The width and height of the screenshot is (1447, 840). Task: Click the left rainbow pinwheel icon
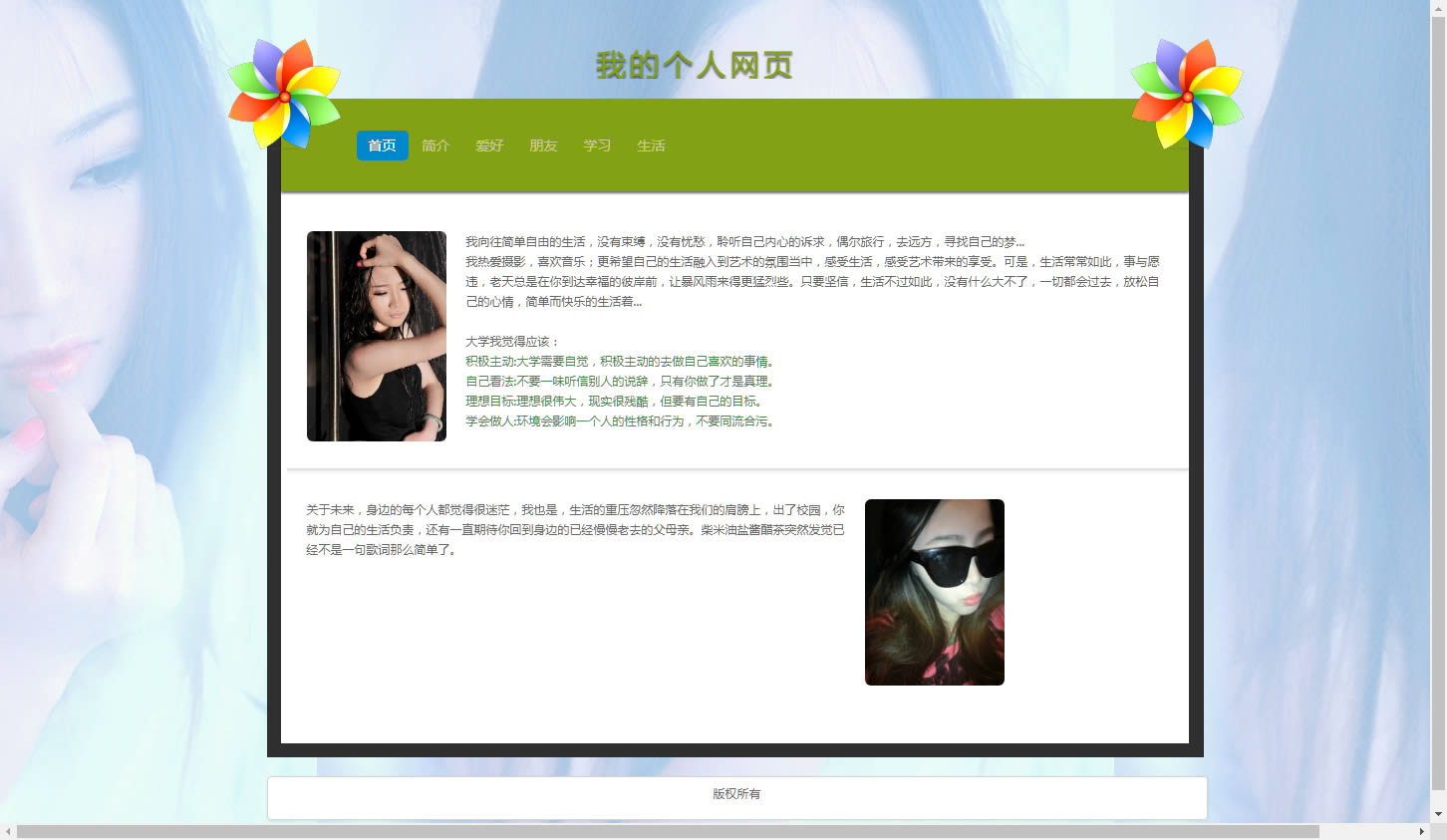point(284,95)
